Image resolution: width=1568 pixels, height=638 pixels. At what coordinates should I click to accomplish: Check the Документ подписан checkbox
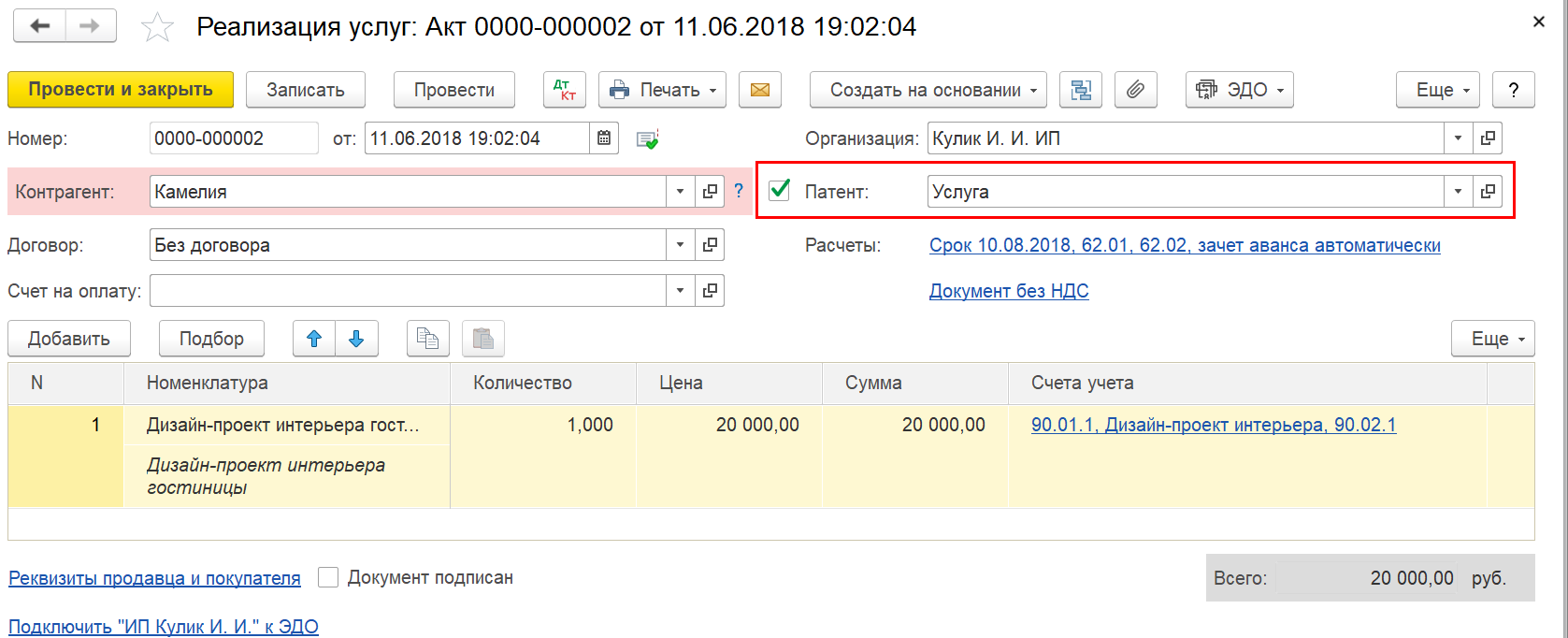click(x=328, y=577)
